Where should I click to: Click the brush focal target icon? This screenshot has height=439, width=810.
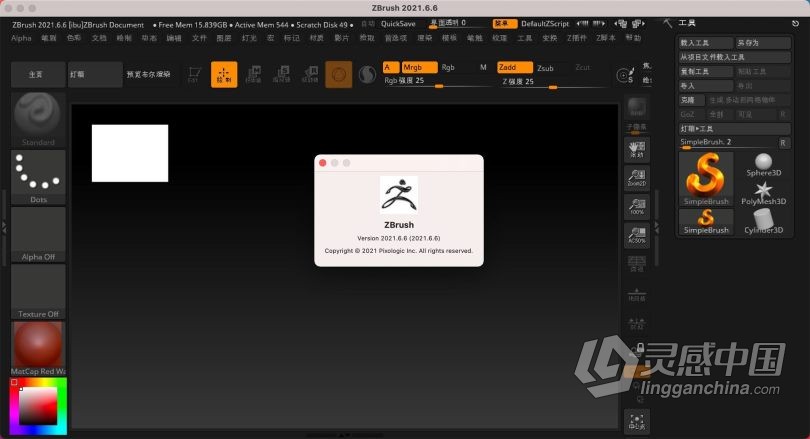pos(625,76)
